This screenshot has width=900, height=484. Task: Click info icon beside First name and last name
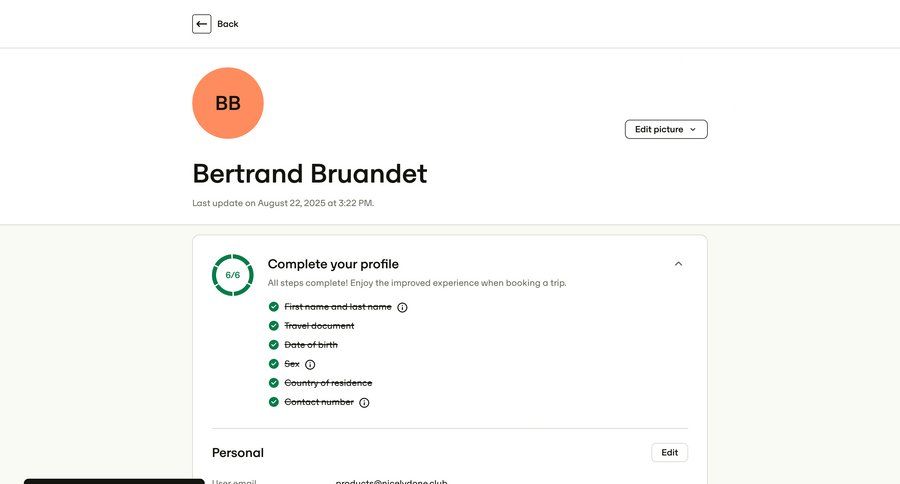click(x=403, y=307)
